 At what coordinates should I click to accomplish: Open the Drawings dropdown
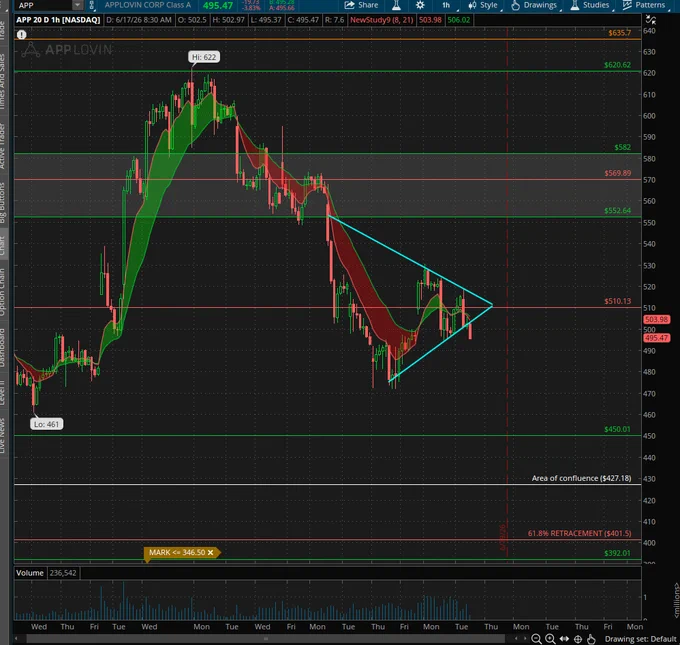point(534,5)
